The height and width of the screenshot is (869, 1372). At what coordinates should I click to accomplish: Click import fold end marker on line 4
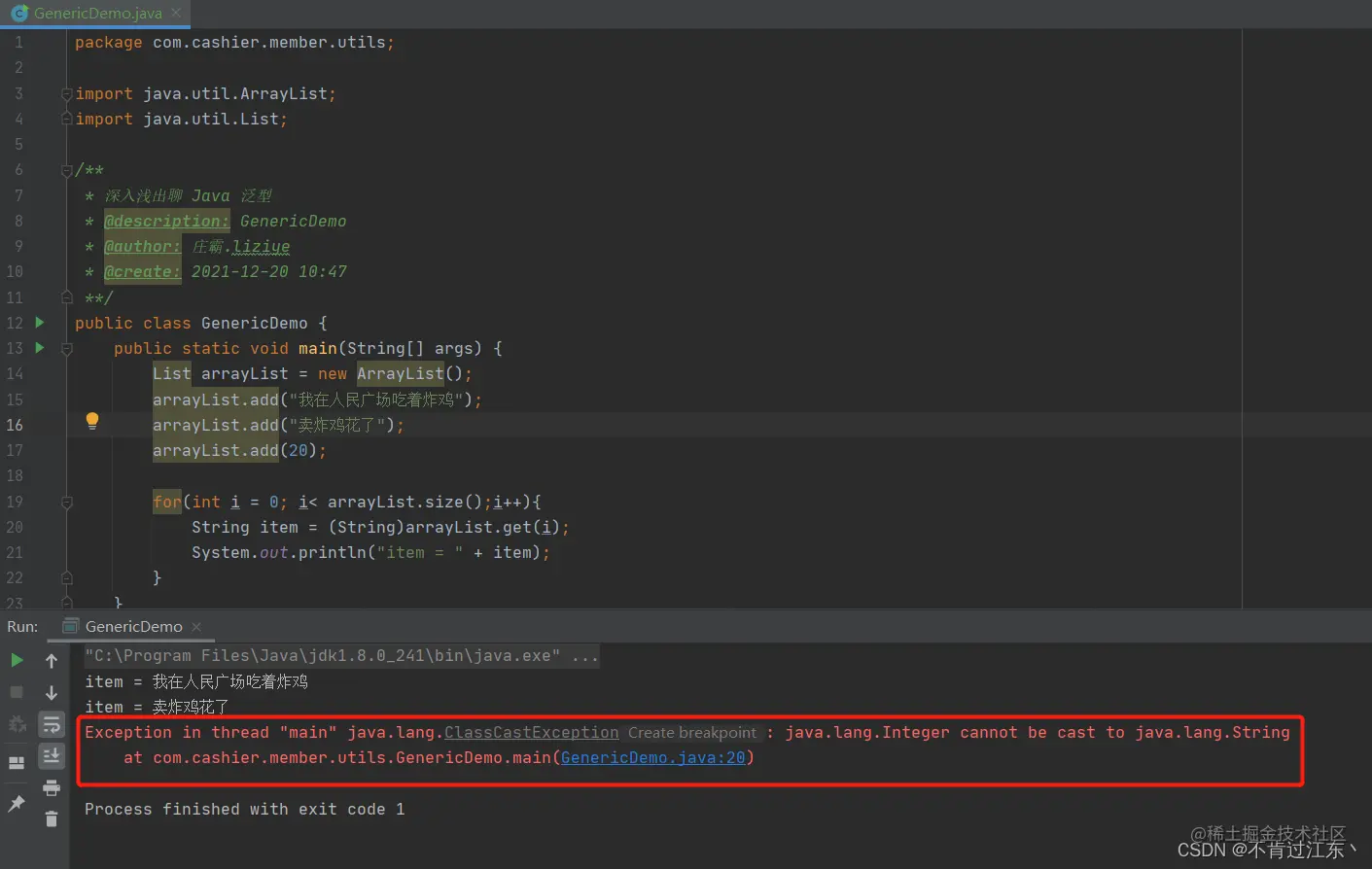(66, 119)
